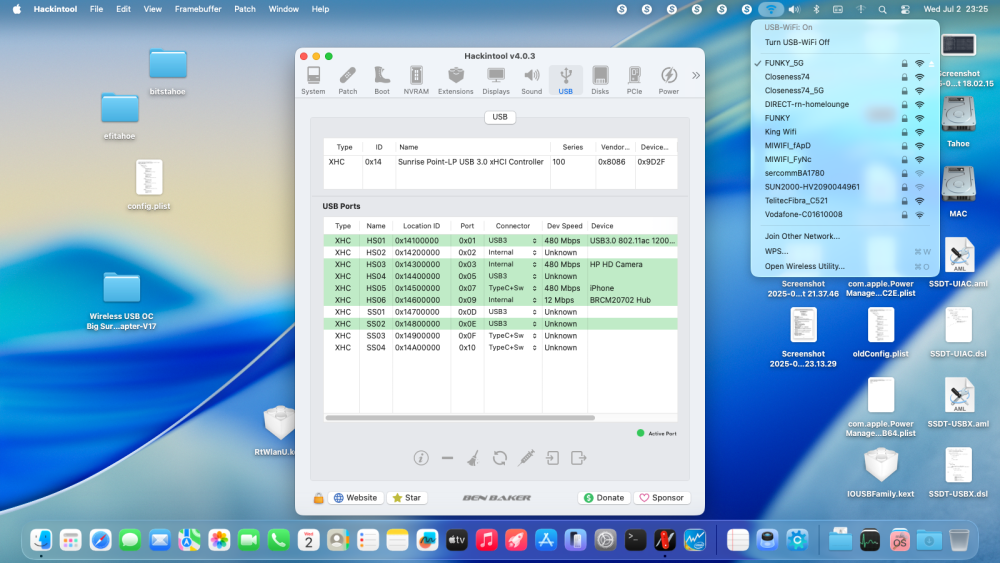Viewport: 1000px width, 563px height.
Task: Open connector dropdown for HS04 port
Action: (534, 277)
